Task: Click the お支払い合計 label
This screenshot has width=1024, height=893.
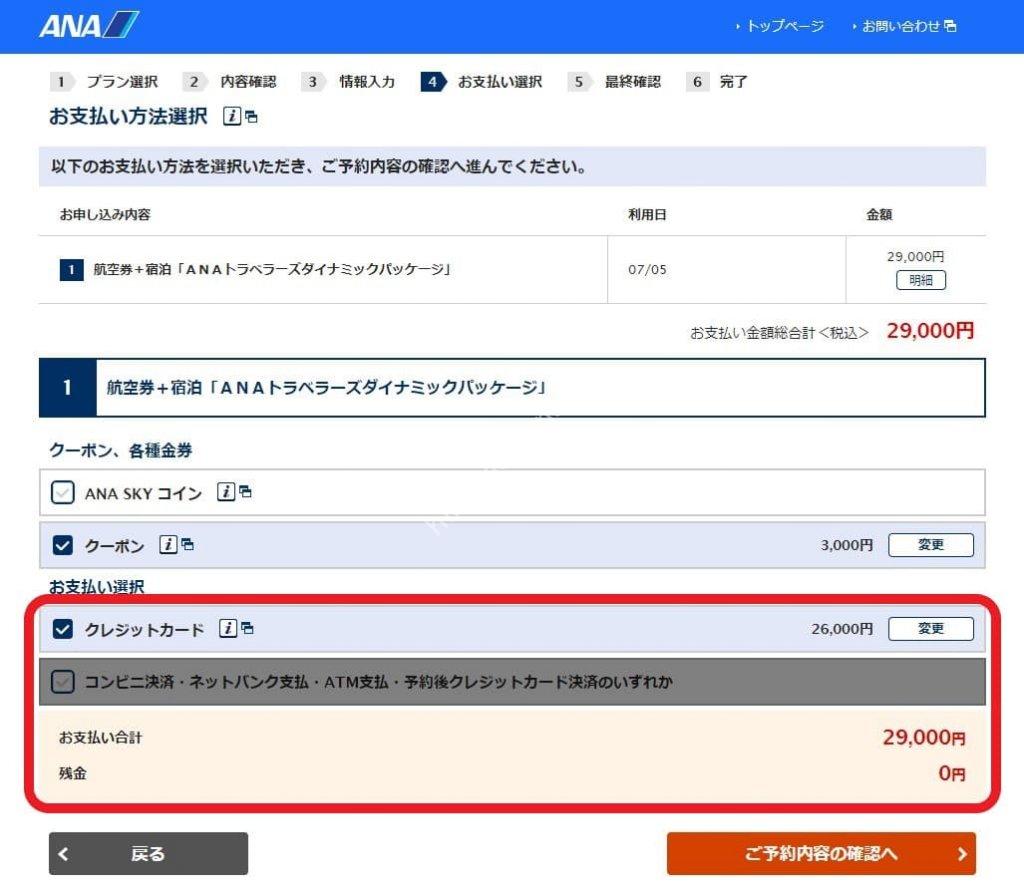Action: tap(100, 738)
